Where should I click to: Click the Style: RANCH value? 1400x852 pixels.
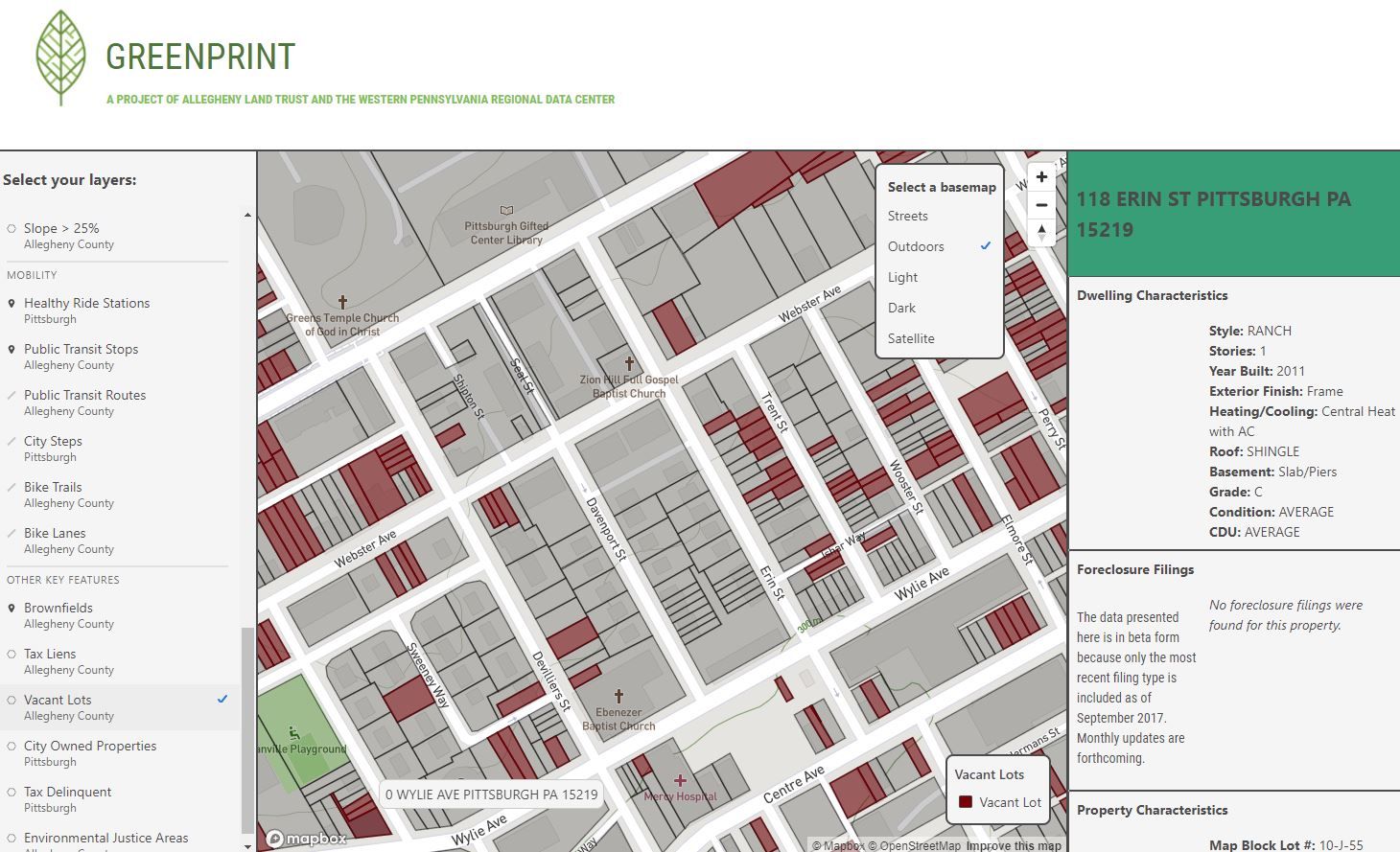point(1250,331)
